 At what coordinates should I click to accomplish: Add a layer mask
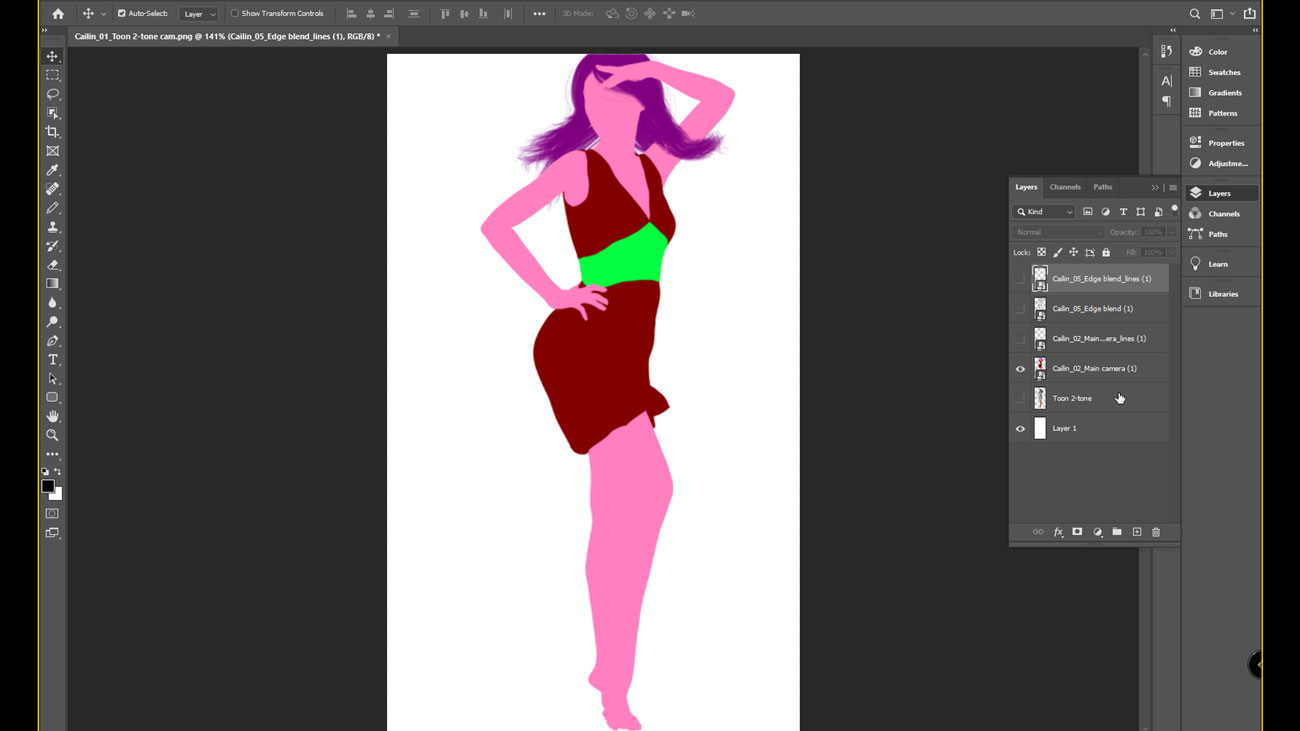click(x=1077, y=532)
